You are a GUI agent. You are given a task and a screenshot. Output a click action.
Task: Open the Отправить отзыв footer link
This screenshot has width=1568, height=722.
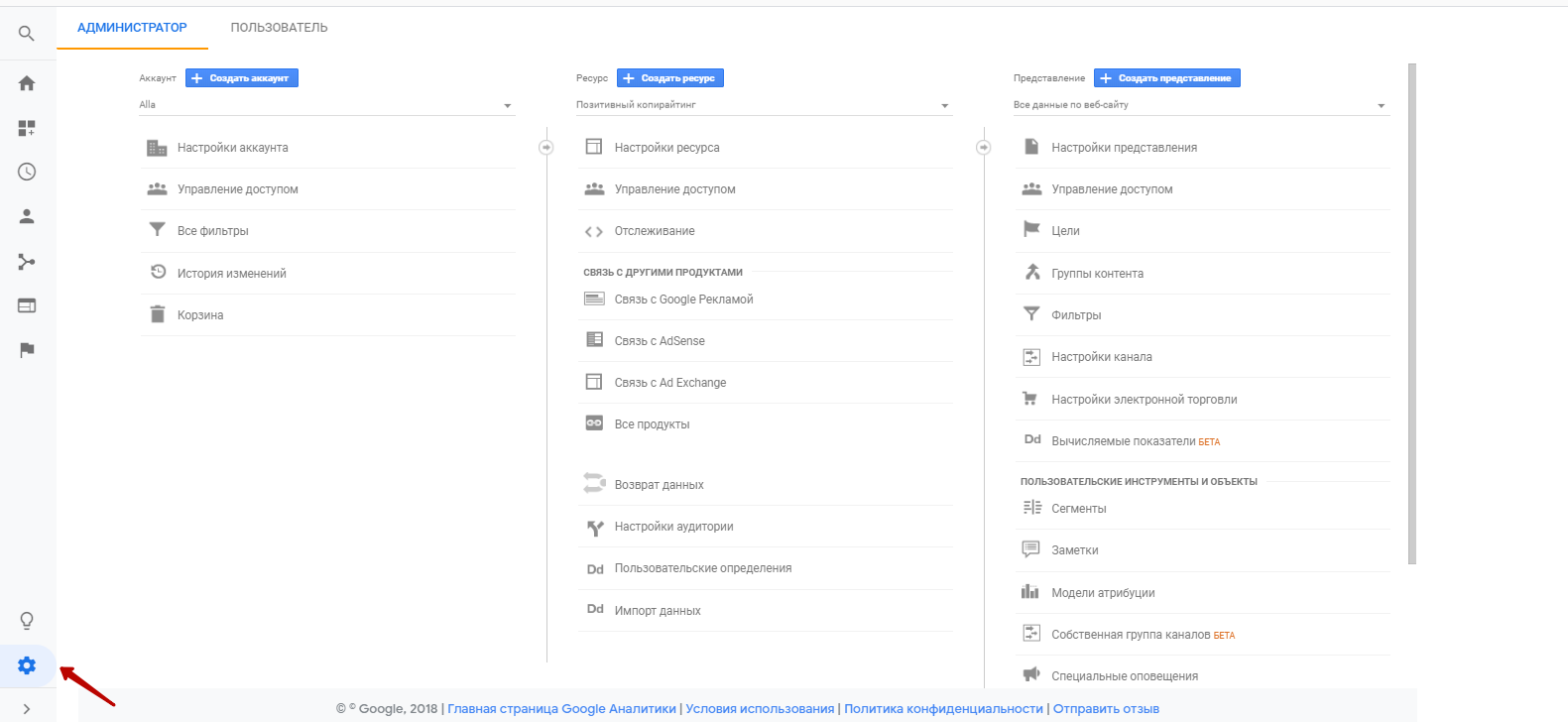point(1106,709)
